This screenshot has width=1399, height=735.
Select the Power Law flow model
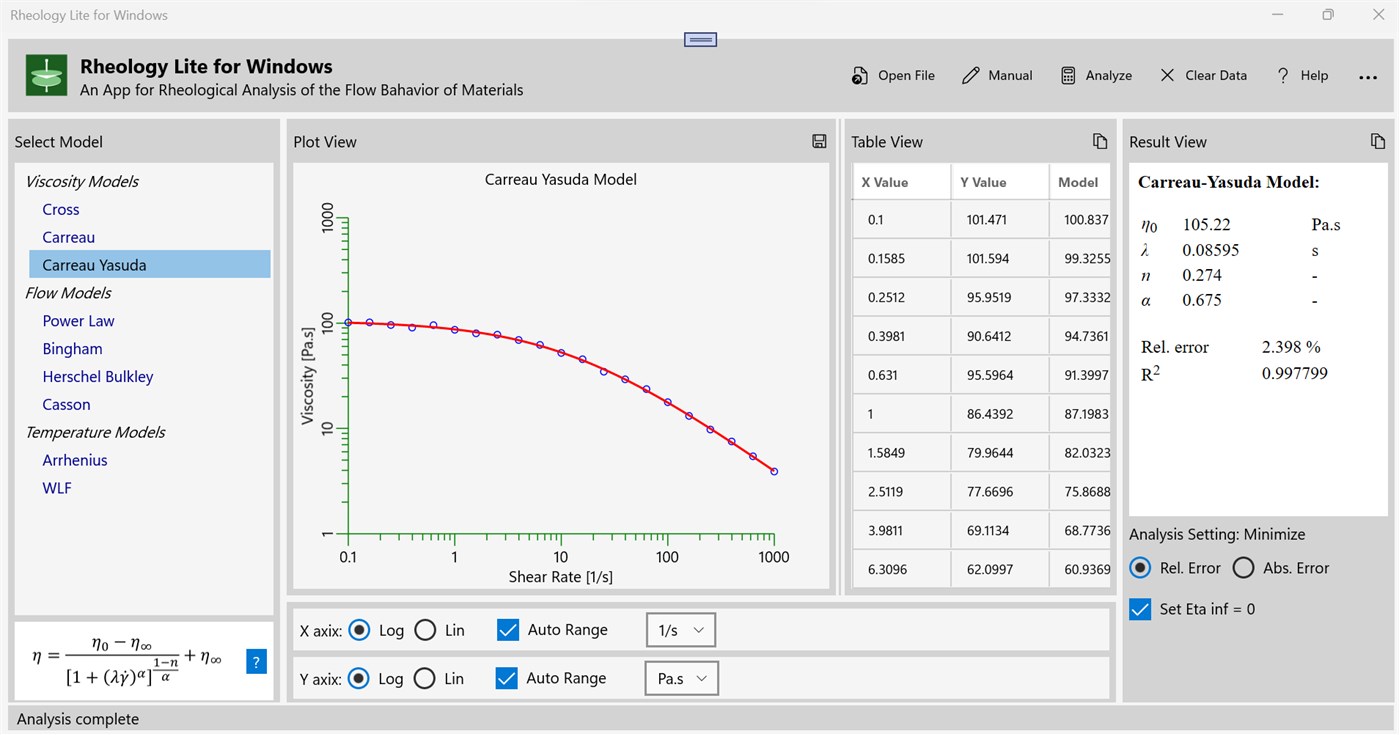click(x=78, y=320)
